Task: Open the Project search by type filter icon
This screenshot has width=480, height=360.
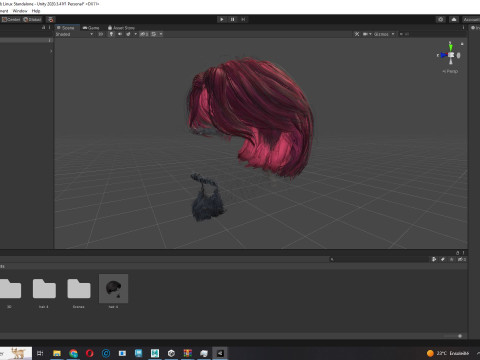Action: (434, 259)
